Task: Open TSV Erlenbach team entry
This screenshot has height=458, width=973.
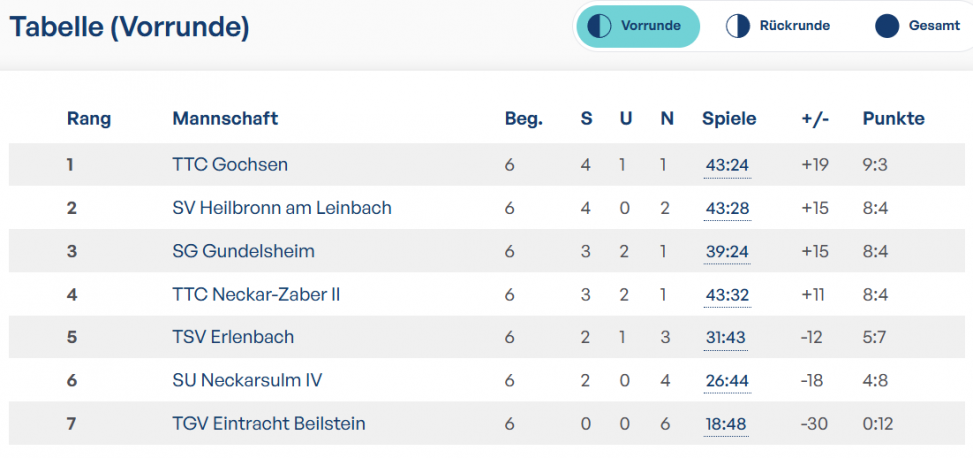Action: tap(233, 337)
